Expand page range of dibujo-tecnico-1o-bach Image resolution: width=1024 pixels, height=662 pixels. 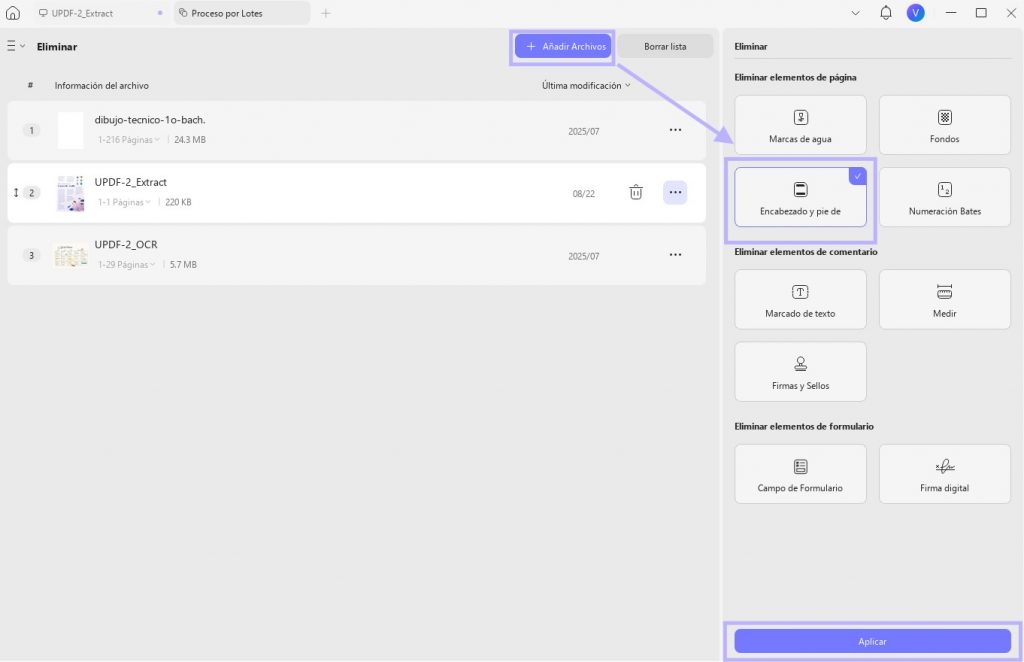pos(129,140)
